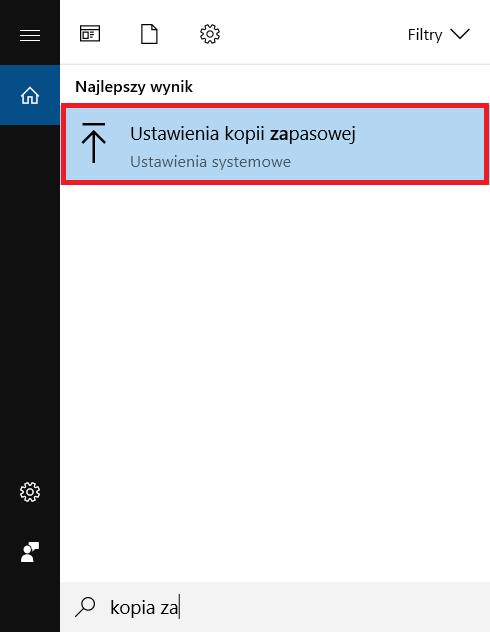
Task: Click the backup upload arrow icon
Action: tap(93, 143)
